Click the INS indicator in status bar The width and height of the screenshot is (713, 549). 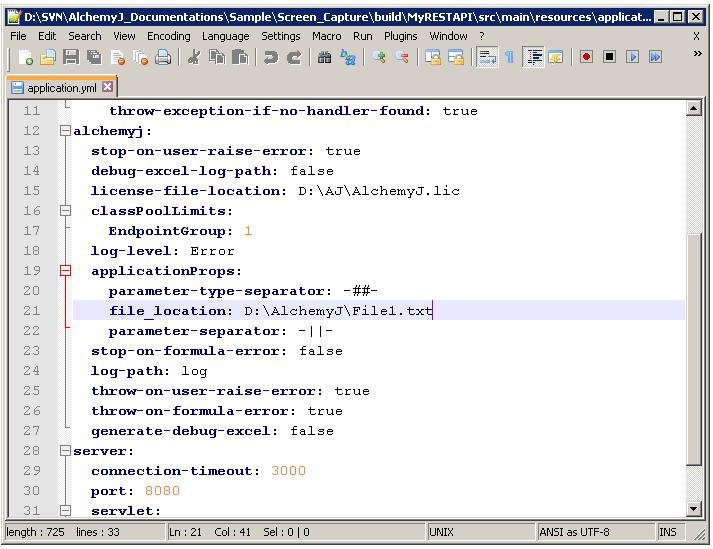pyautogui.click(x=667, y=532)
